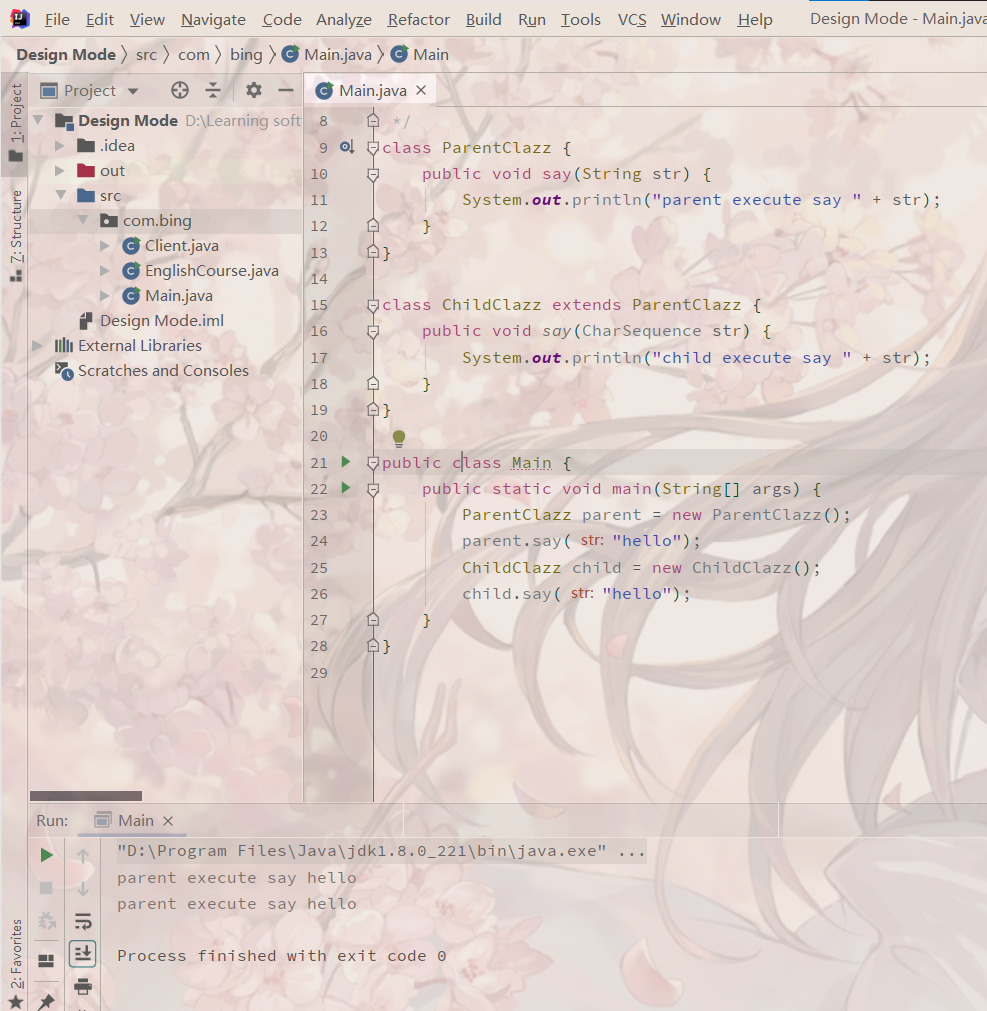Collapse the com.bing package
The height and width of the screenshot is (1011, 987).
pos(83,220)
